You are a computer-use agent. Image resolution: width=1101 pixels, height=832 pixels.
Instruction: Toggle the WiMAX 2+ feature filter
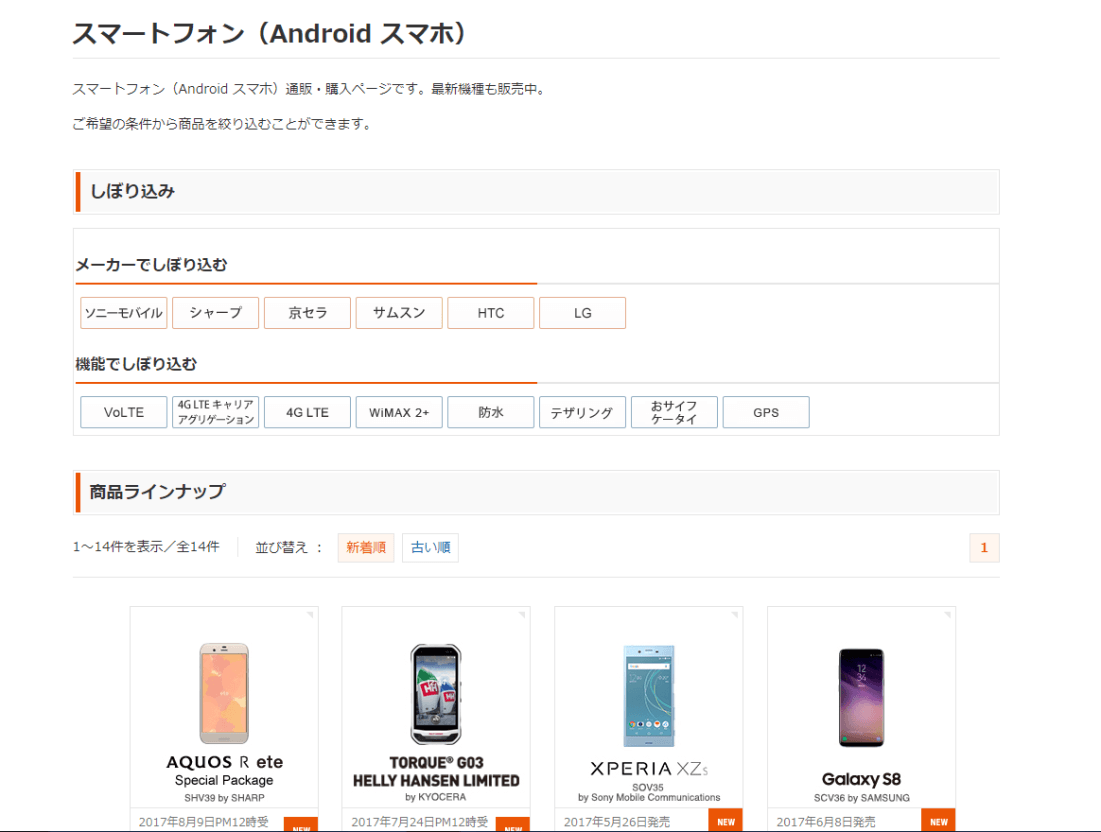coord(399,412)
